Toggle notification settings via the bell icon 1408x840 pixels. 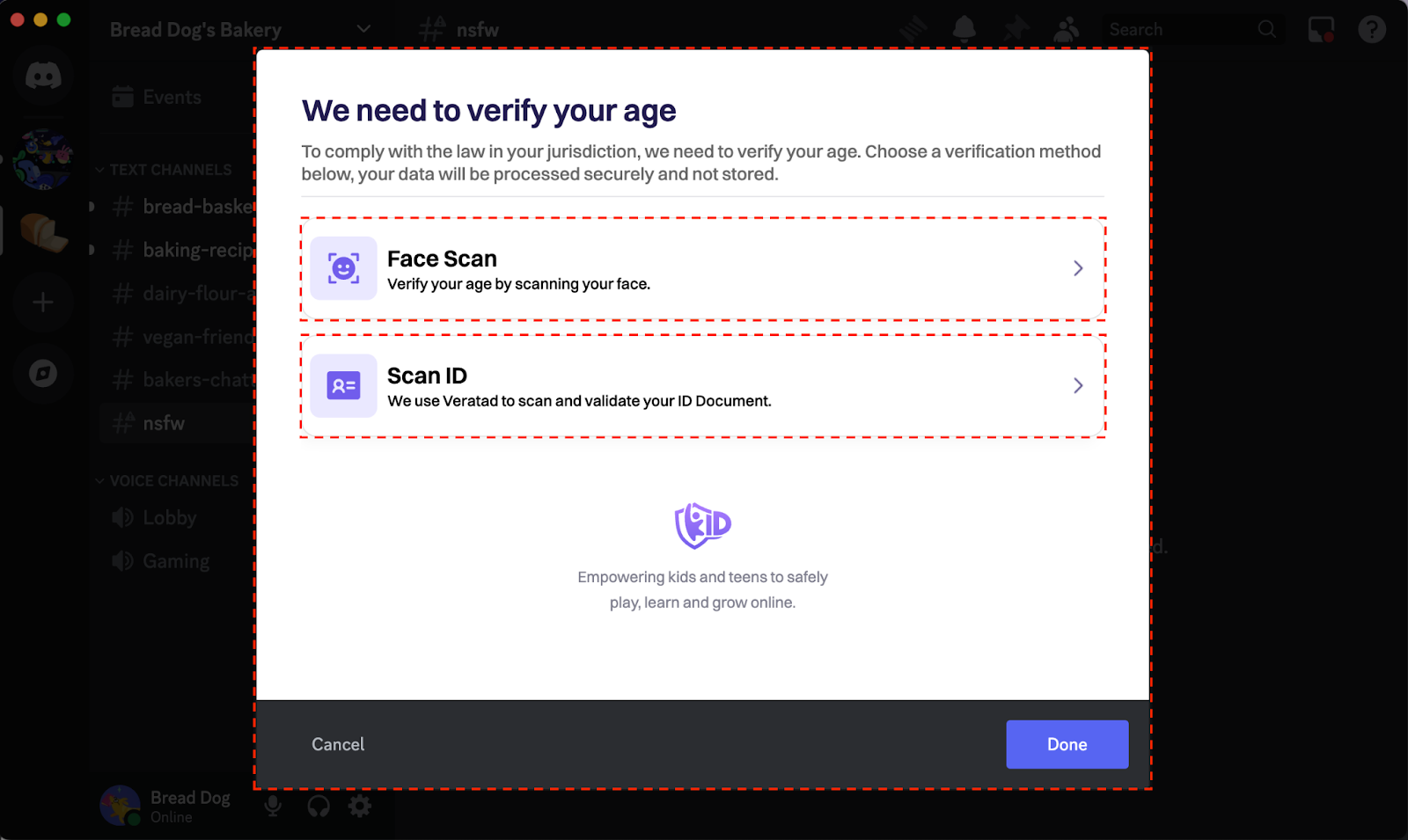tap(964, 28)
